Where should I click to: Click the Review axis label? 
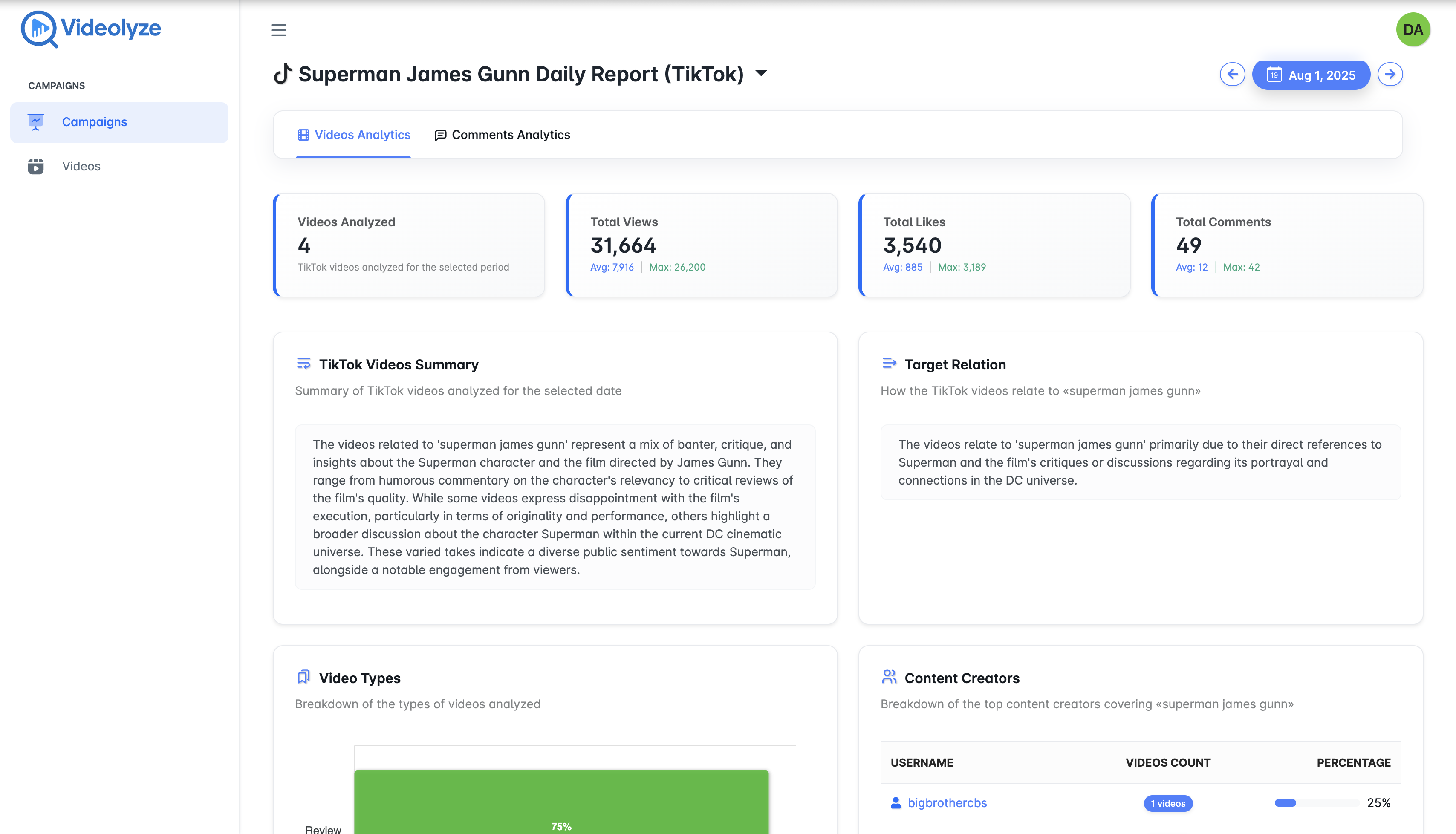coord(323,829)
